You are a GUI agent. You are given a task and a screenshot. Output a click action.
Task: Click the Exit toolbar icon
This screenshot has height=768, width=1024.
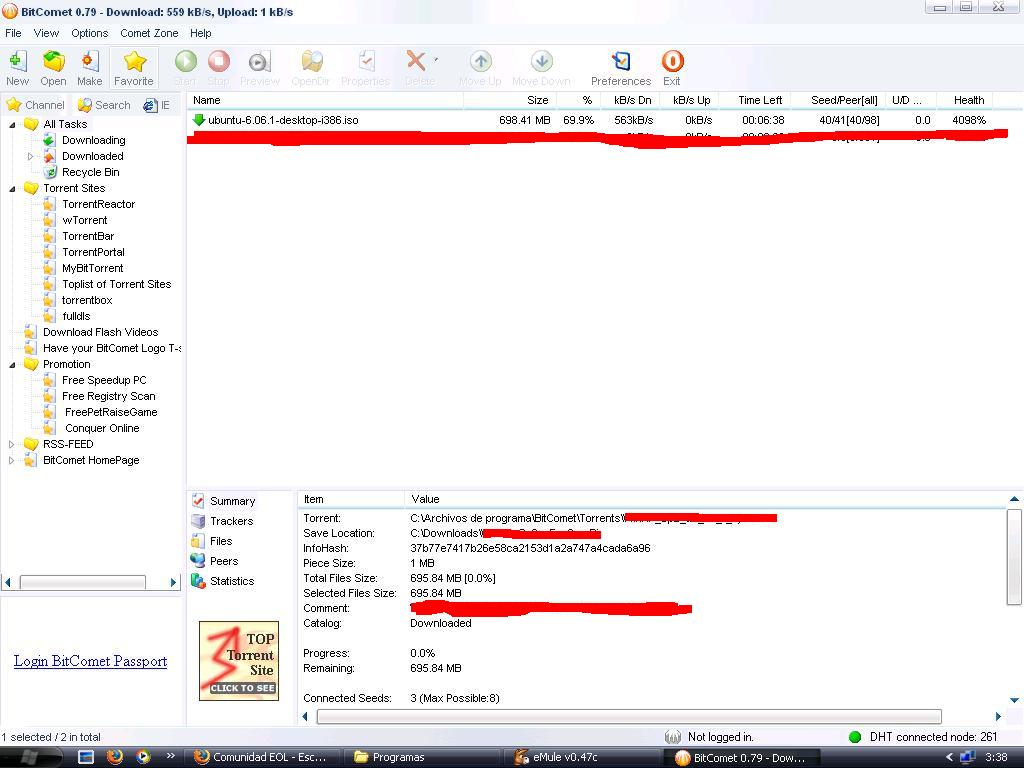672,68
